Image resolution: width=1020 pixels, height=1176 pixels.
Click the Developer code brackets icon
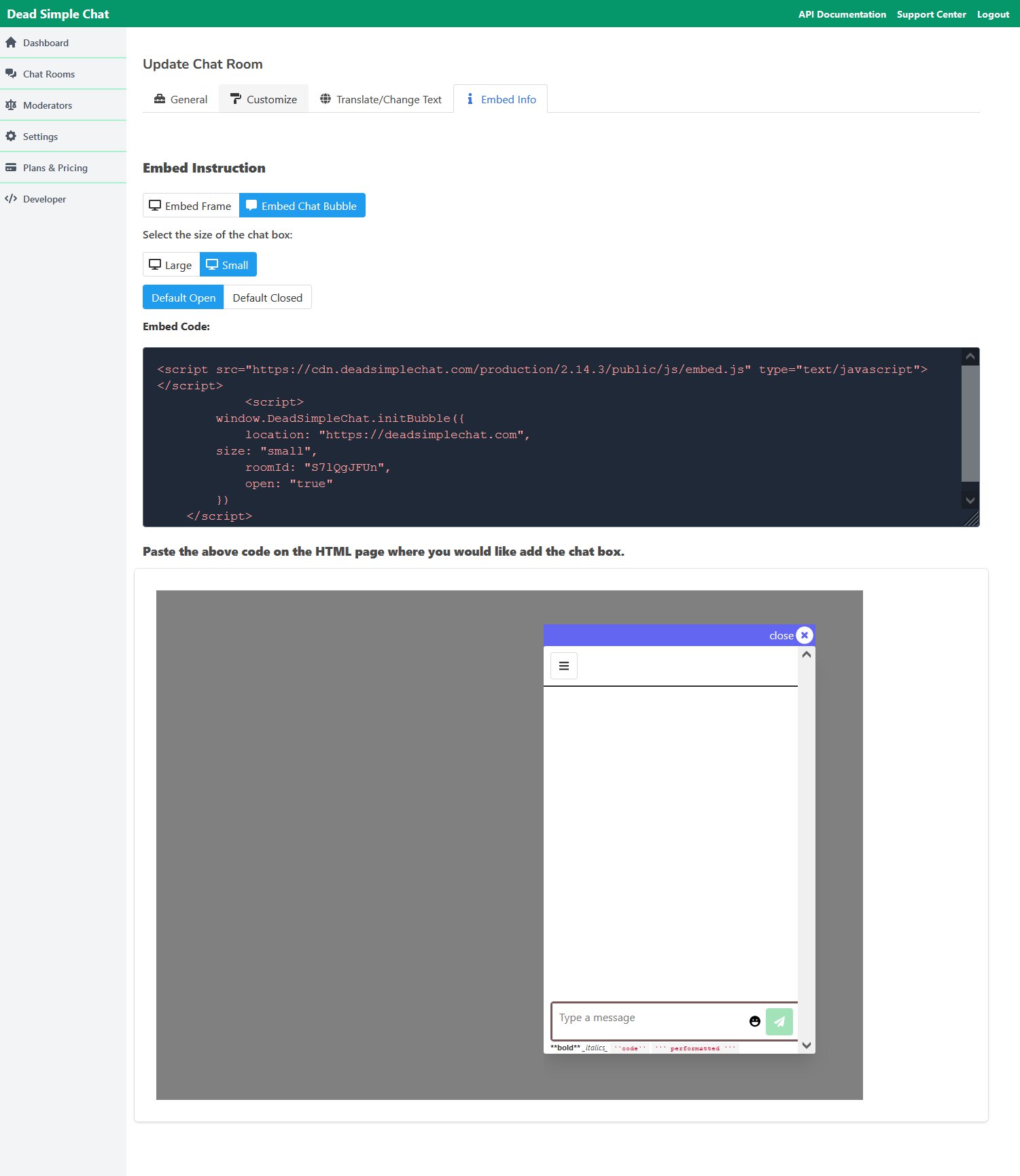(x=11, y=199)
